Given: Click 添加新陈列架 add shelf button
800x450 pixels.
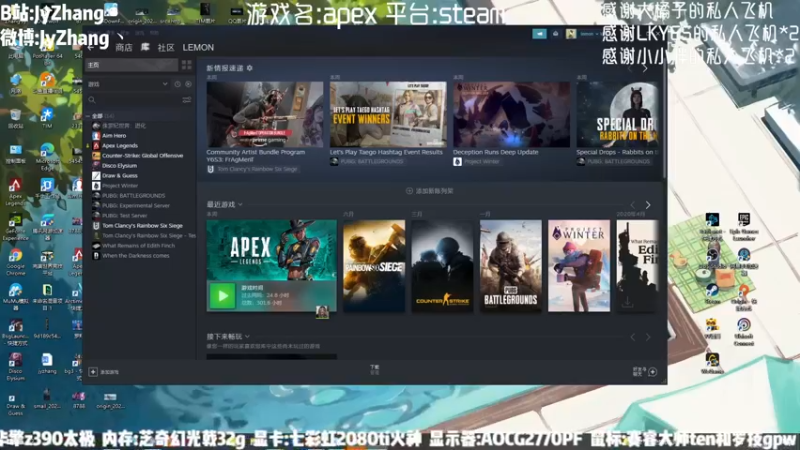Looking at the screenshot, I should click(430, 191).
